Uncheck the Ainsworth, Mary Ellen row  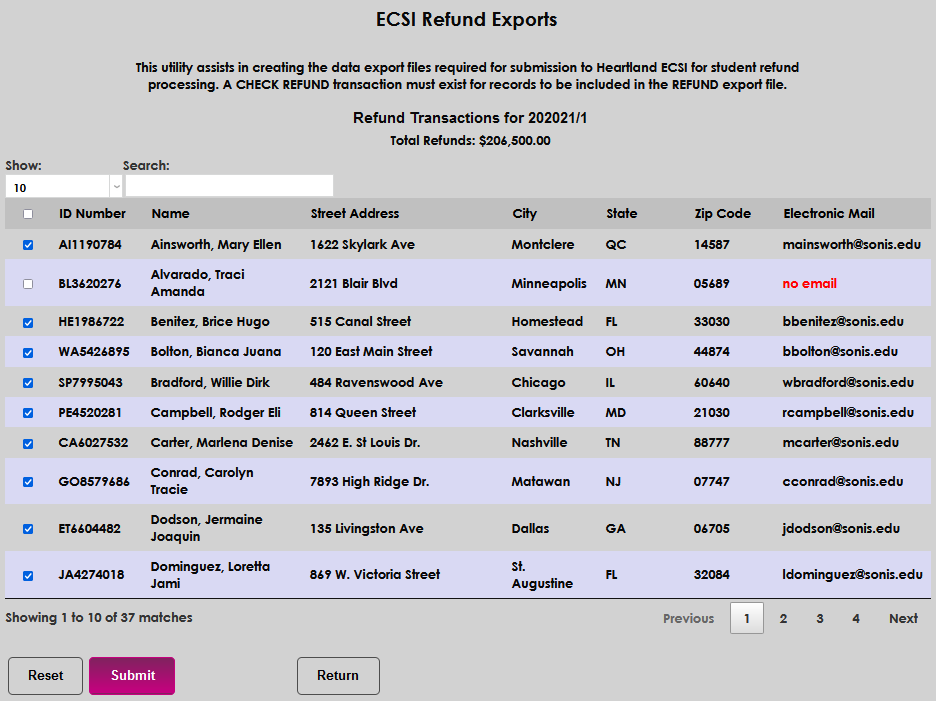(27, 244)
